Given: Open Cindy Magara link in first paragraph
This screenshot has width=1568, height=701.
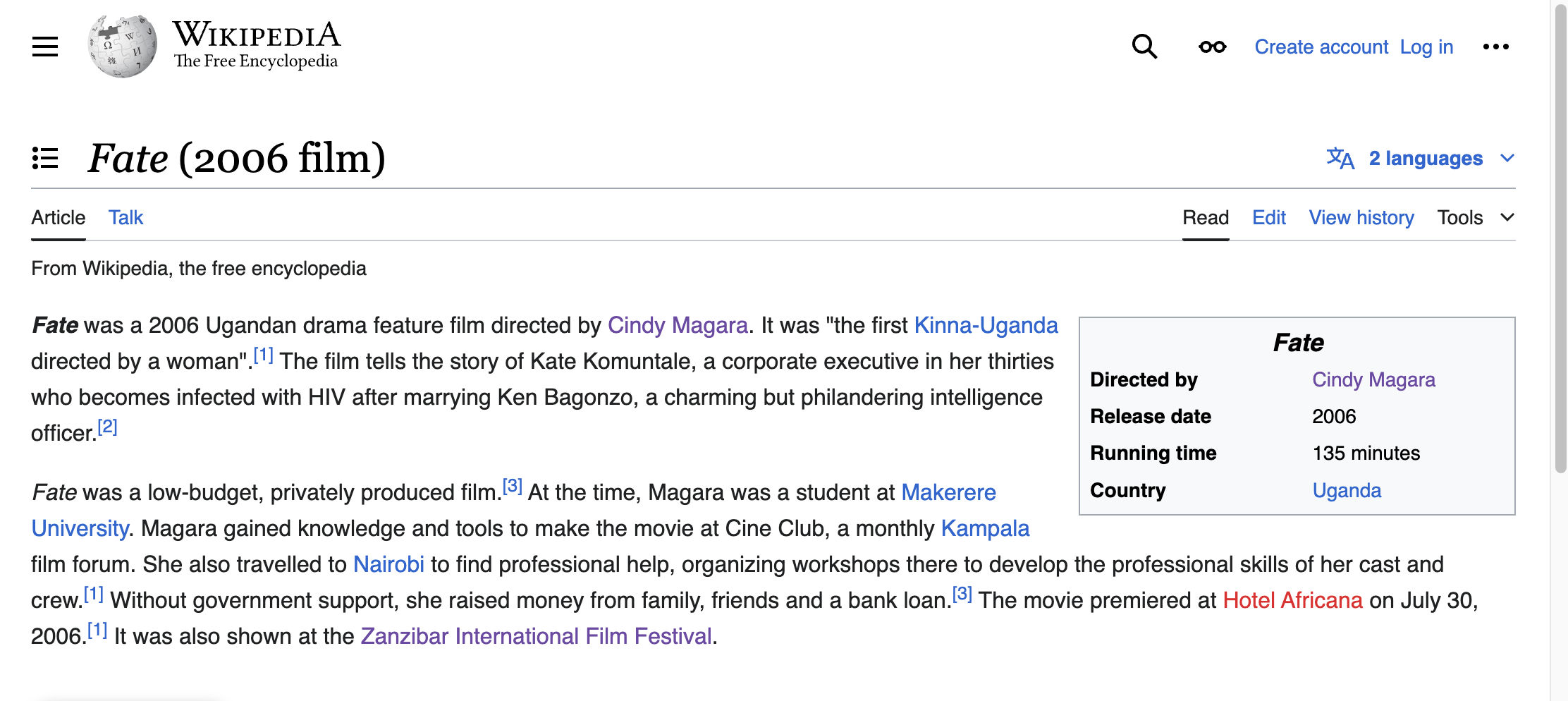Looking at the screenshot, I should coord(678,325).
